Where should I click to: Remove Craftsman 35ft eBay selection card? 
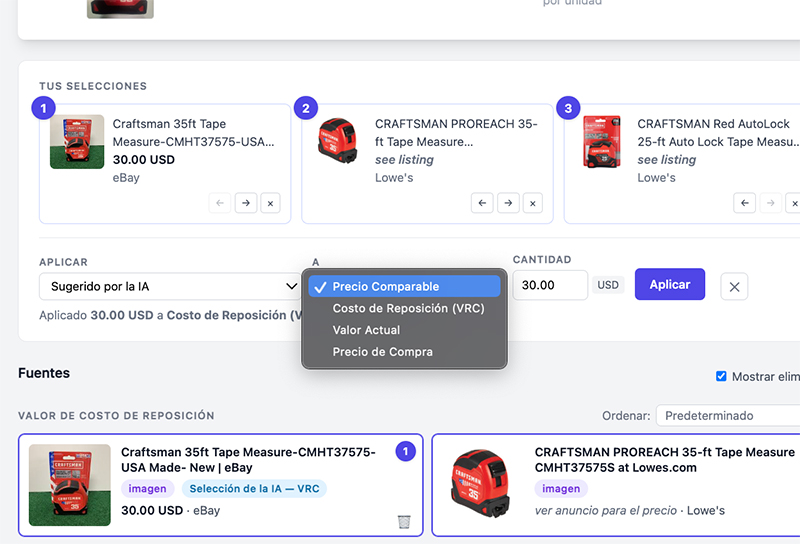coord(270,203)
